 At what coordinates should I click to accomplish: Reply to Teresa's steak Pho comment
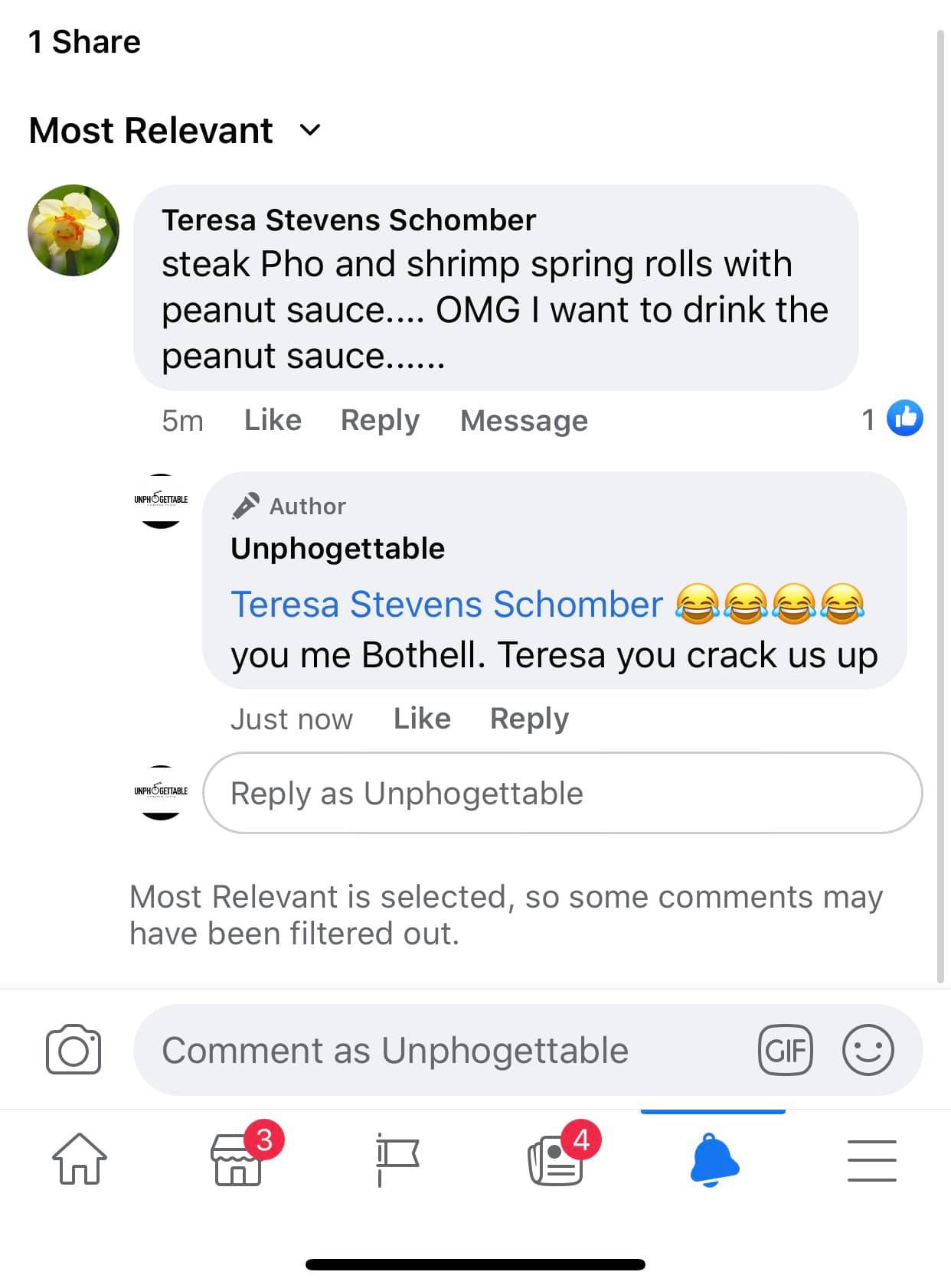(380, 420)
